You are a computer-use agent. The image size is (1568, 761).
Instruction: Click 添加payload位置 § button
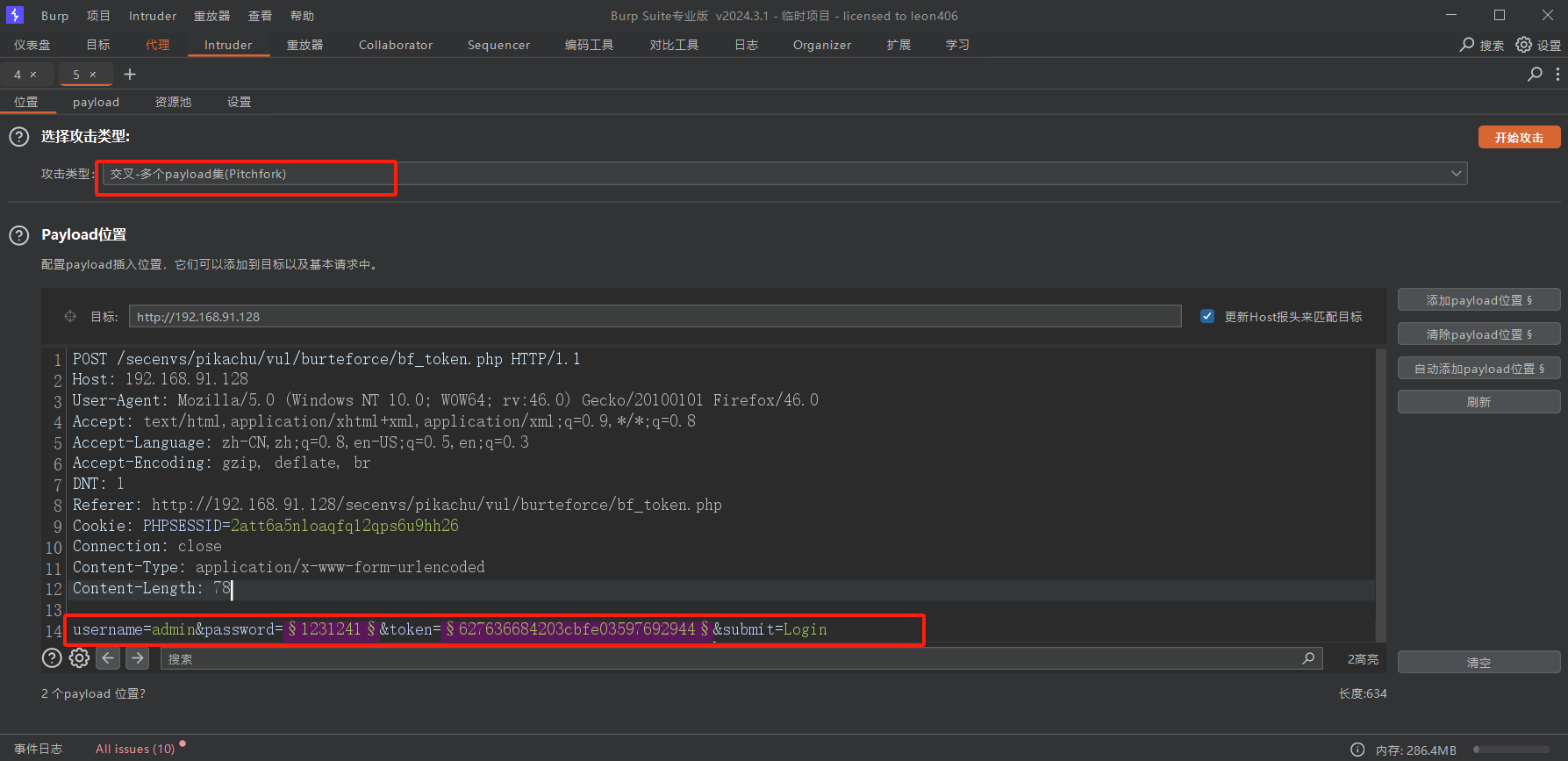1479,300
